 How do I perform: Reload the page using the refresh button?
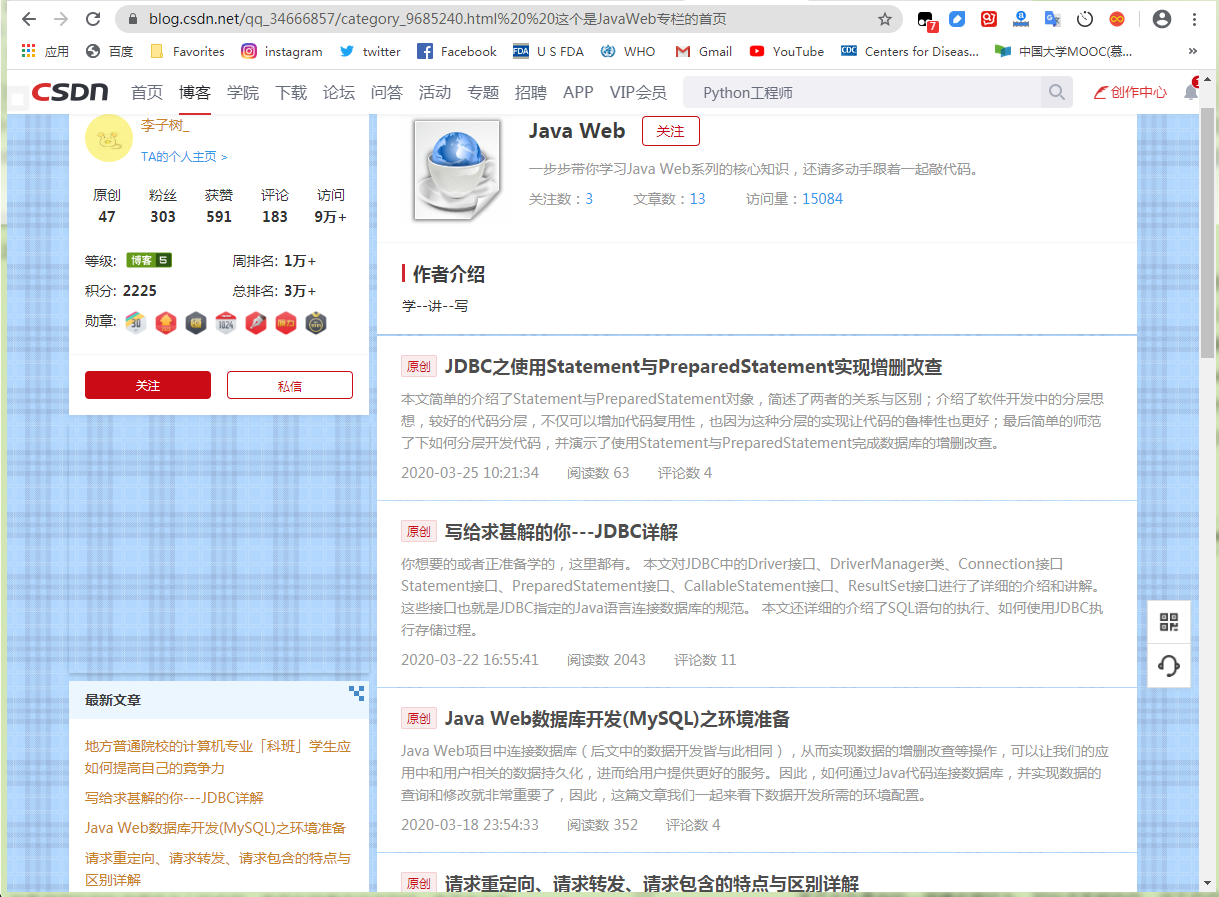click(x=93, y=19)
